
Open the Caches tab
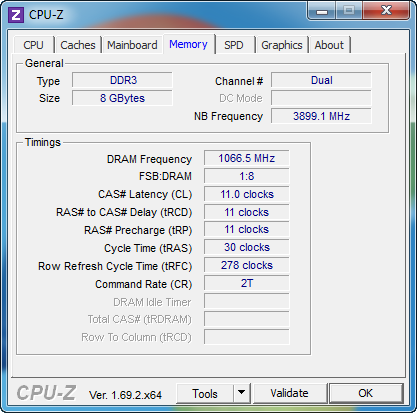(78, 45)
